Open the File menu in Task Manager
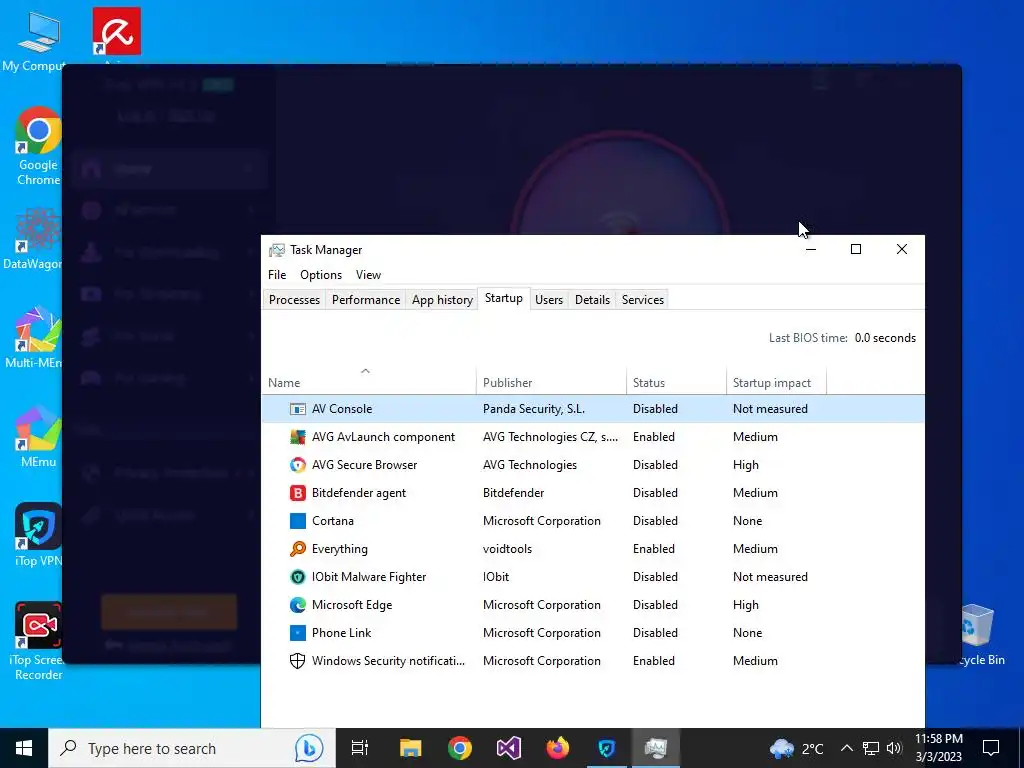The height and width of the screenshot is (768, 1024). (x=277, y=275)
